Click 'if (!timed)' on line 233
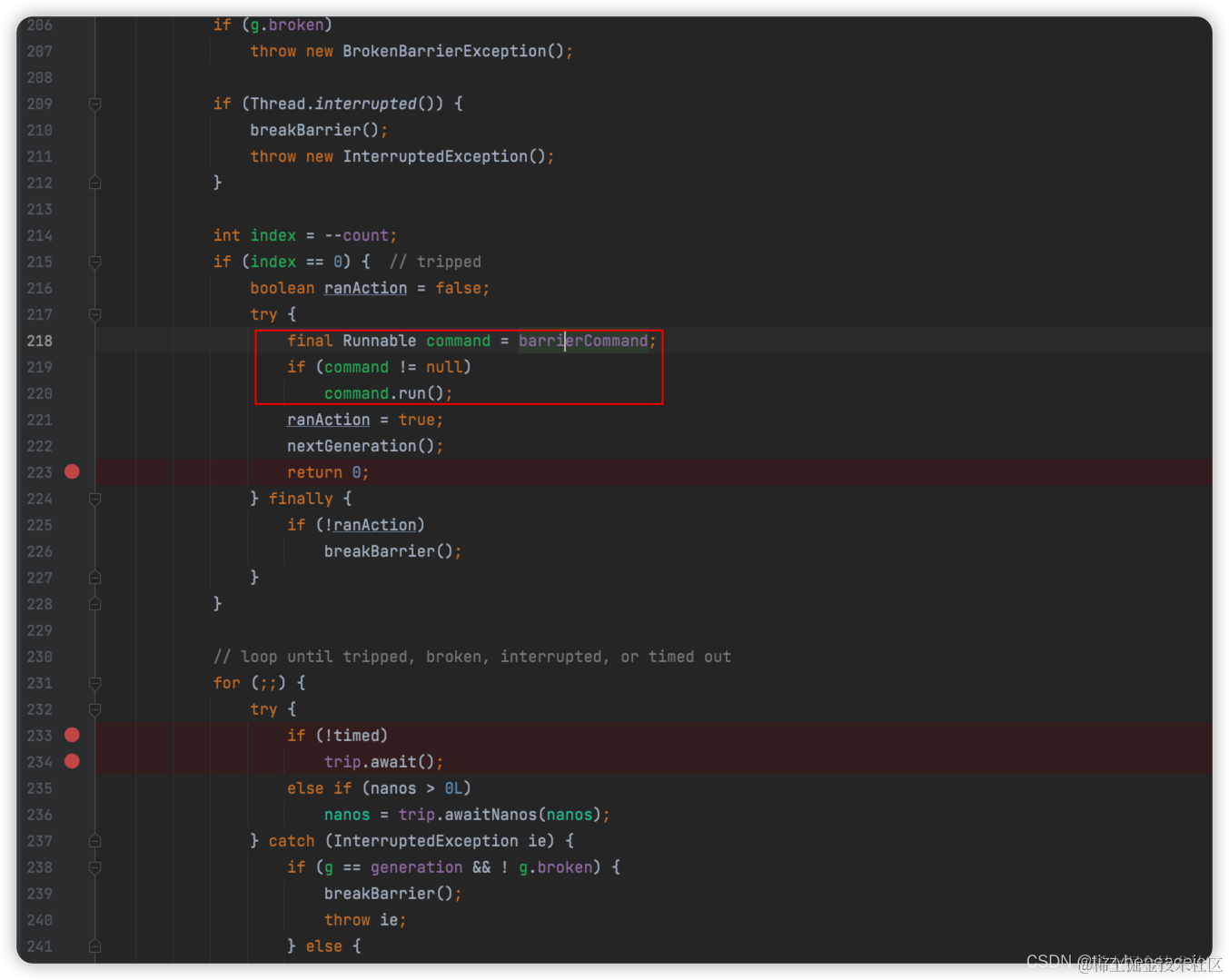This screenshot has width=1229, height=980. pos(337,736)
